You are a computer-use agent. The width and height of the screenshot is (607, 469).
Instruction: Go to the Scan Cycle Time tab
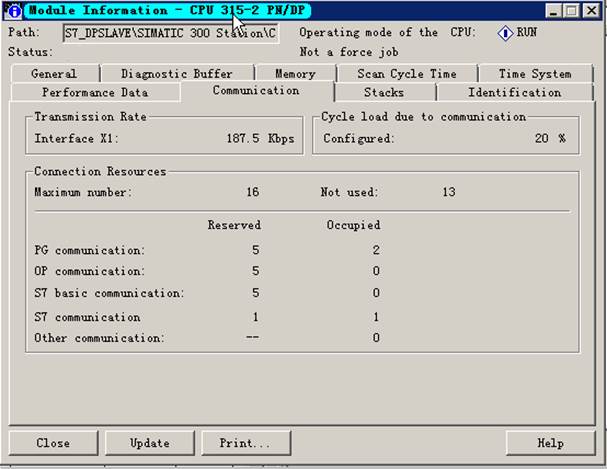click(407, 74)
